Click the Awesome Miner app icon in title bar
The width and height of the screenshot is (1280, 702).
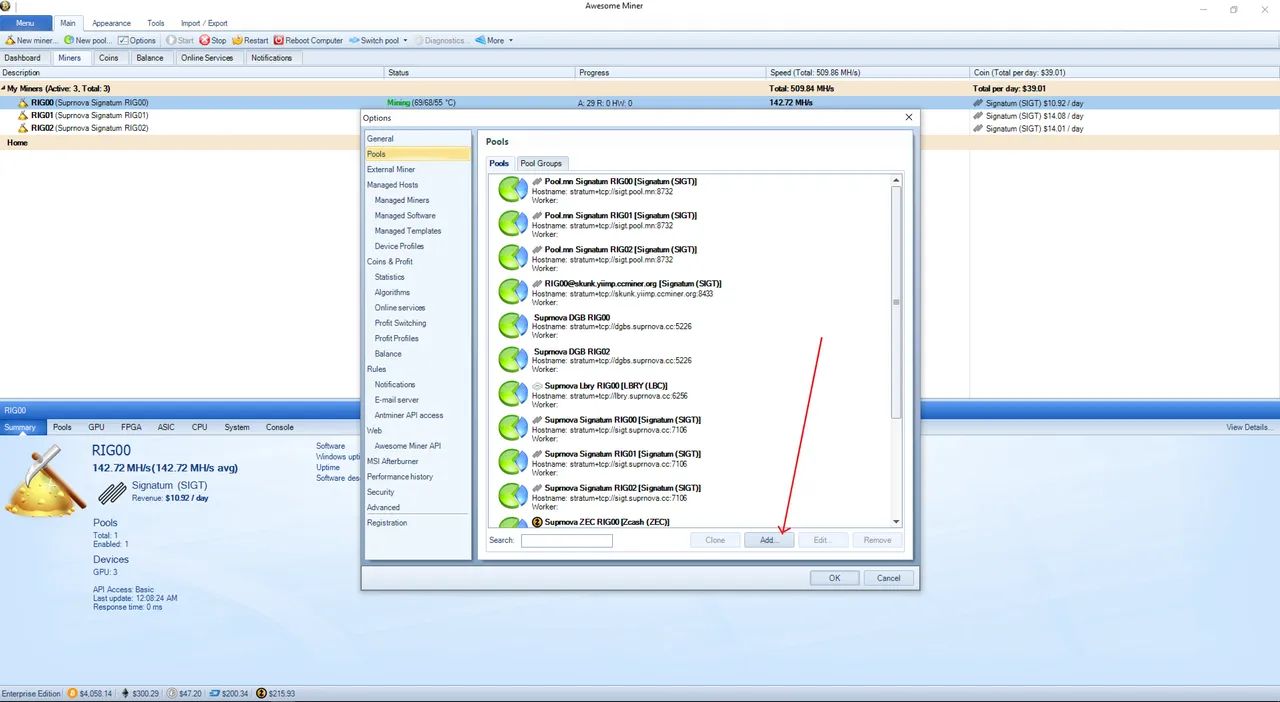(x=6, y=6)
